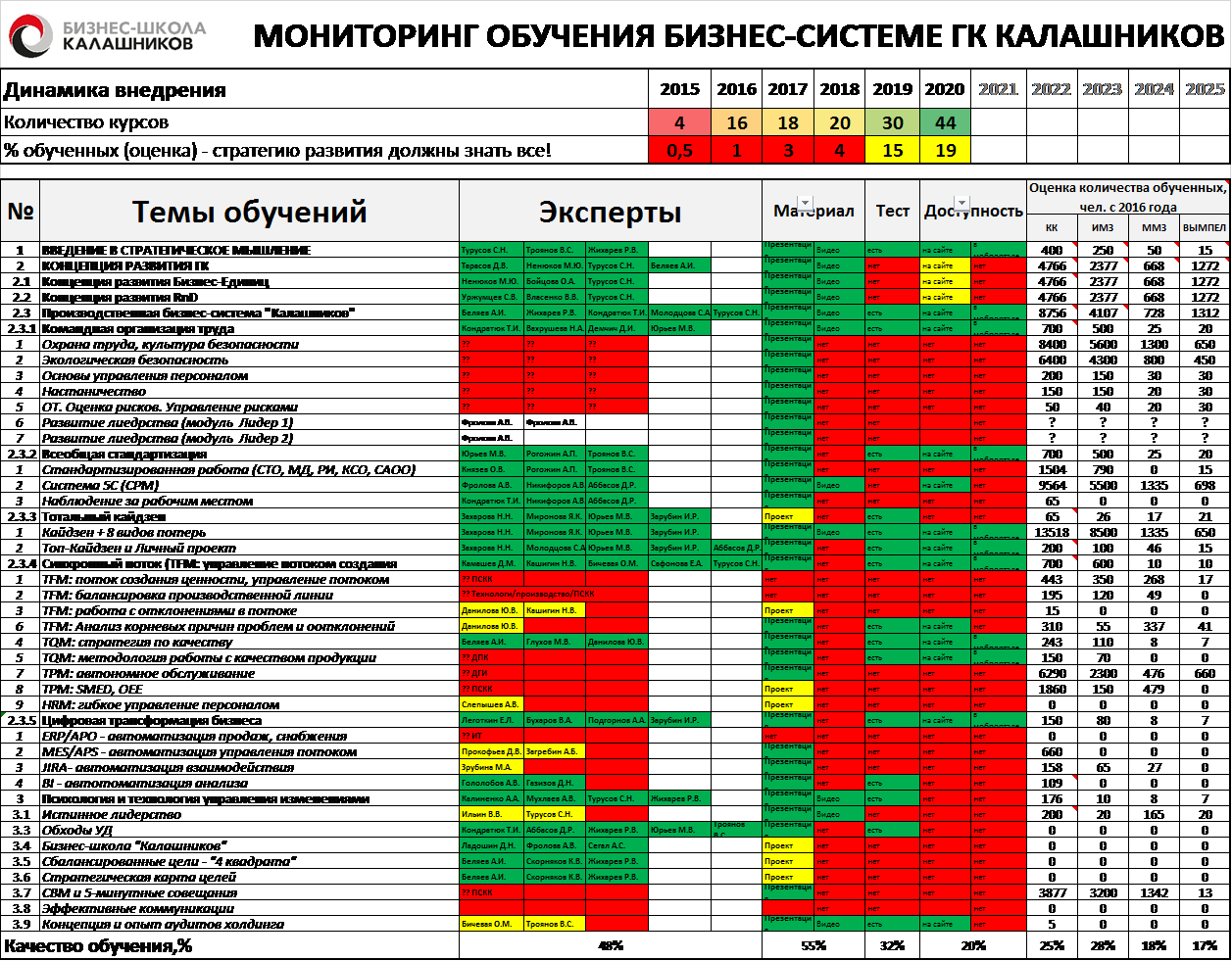Click the ВЫМПЕЛ sub-column header
The height and width of the screenshot is (961, 1232).
[1205, 227]
